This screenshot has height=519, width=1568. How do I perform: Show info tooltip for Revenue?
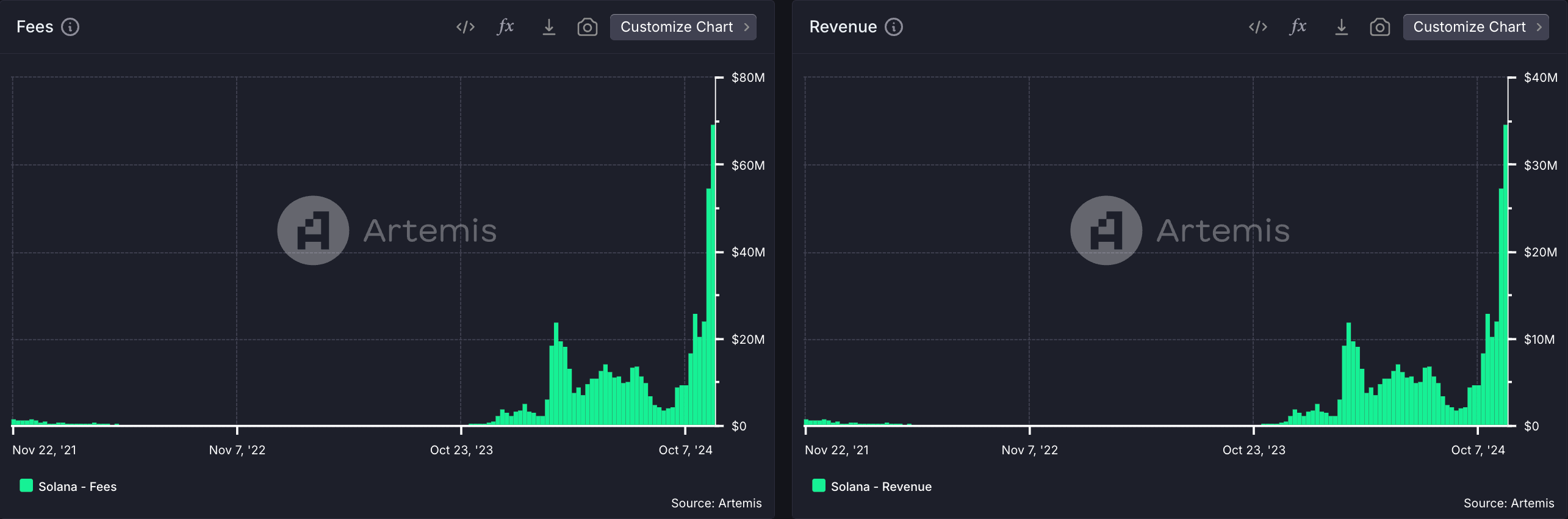point(894,27)
